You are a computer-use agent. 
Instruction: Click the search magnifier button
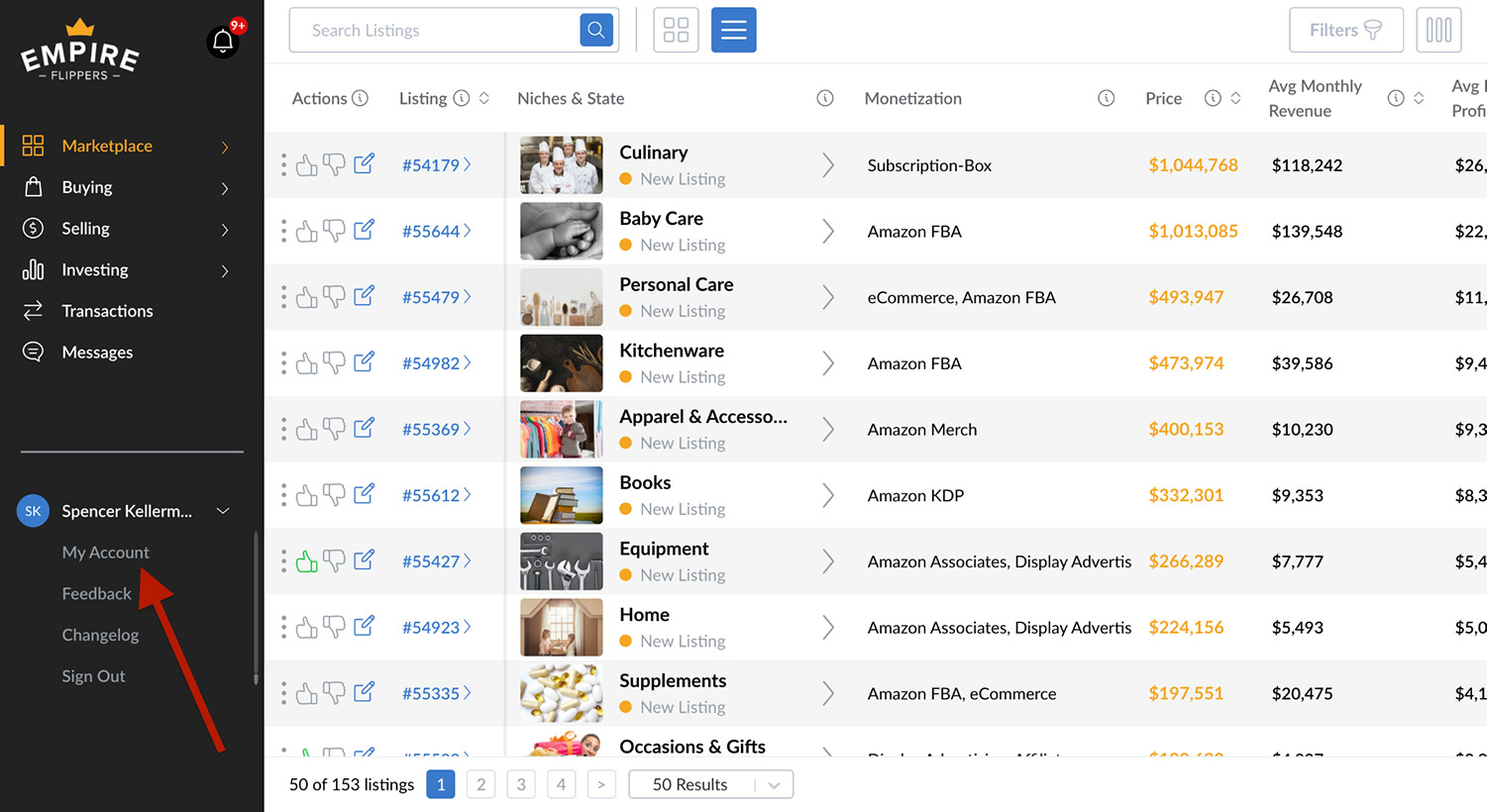click(x=596, y=30)
